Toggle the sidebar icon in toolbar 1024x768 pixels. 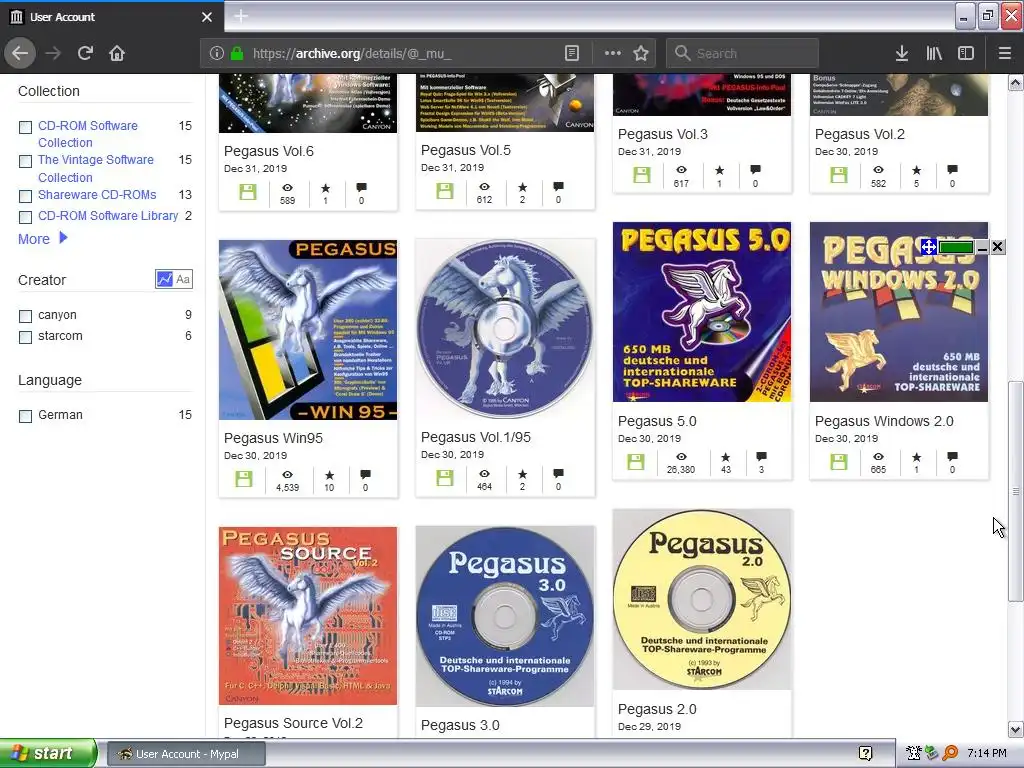(x=966, y=53)
